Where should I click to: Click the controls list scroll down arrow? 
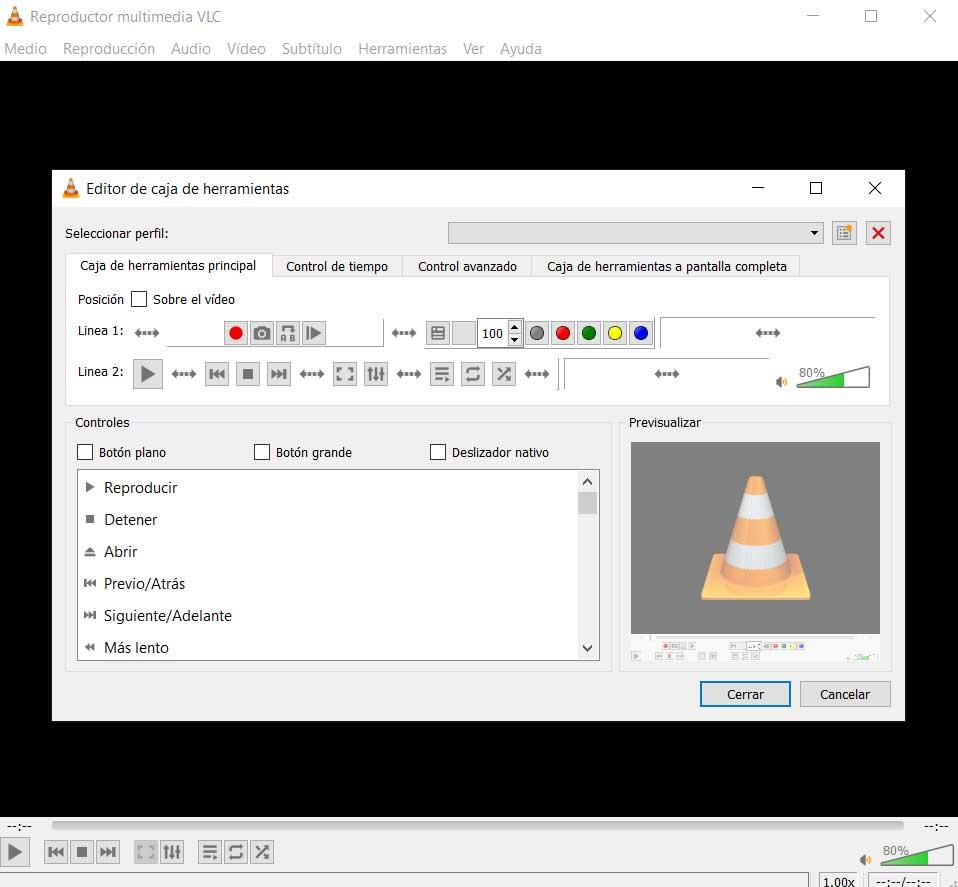pyautogui.click(x=587, y=648)
